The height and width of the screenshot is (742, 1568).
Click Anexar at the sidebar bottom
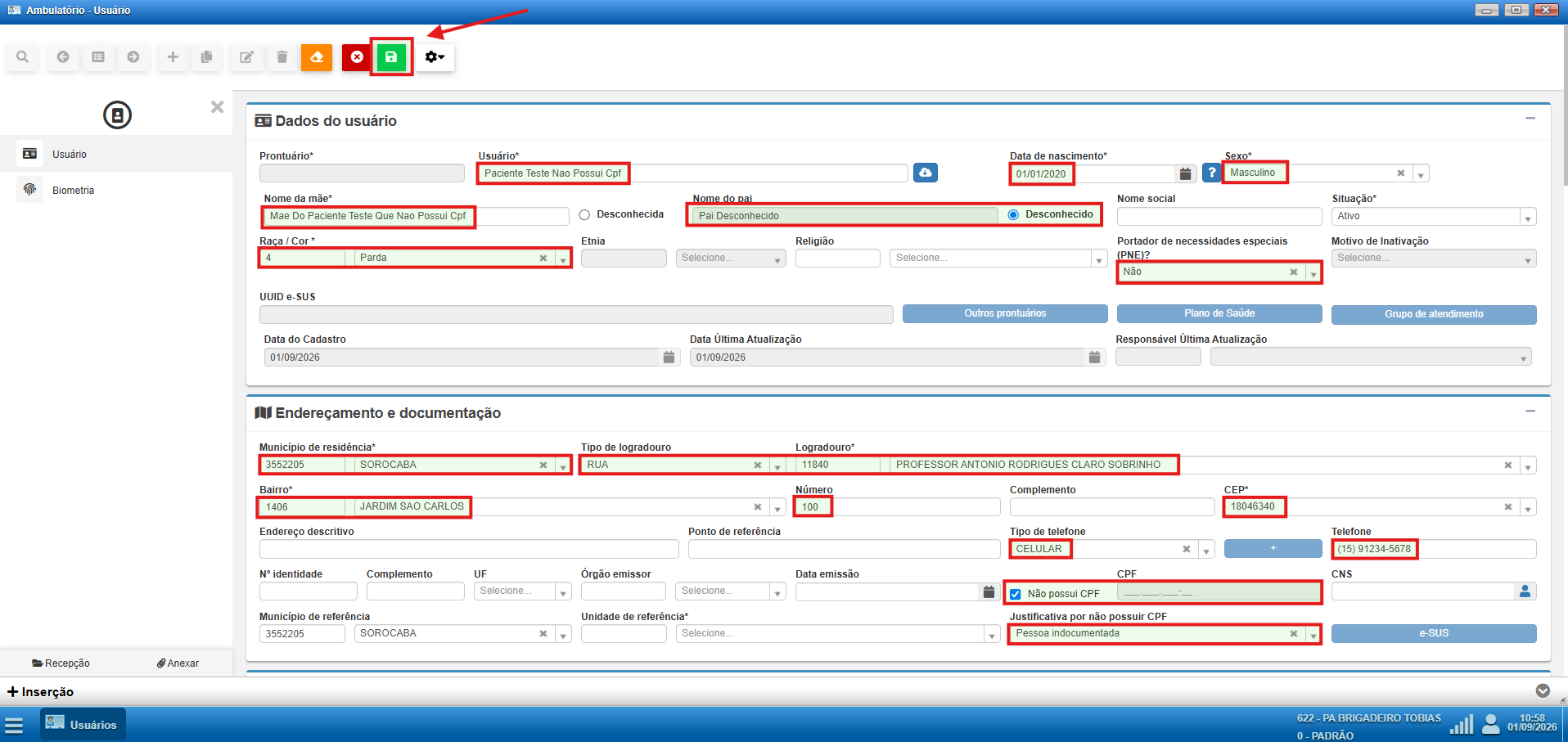(178, 663)
